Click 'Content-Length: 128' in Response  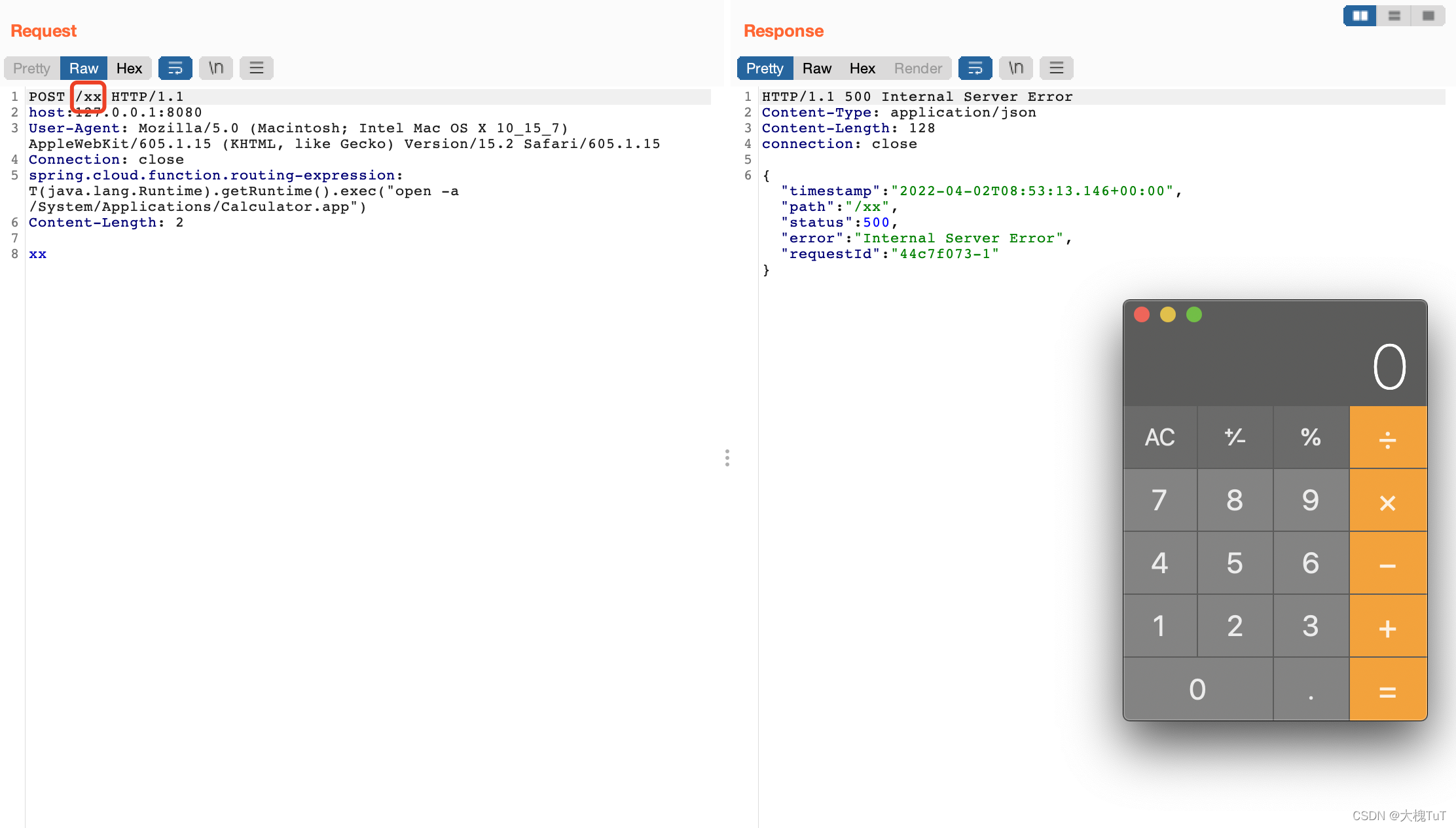point(848,128)
